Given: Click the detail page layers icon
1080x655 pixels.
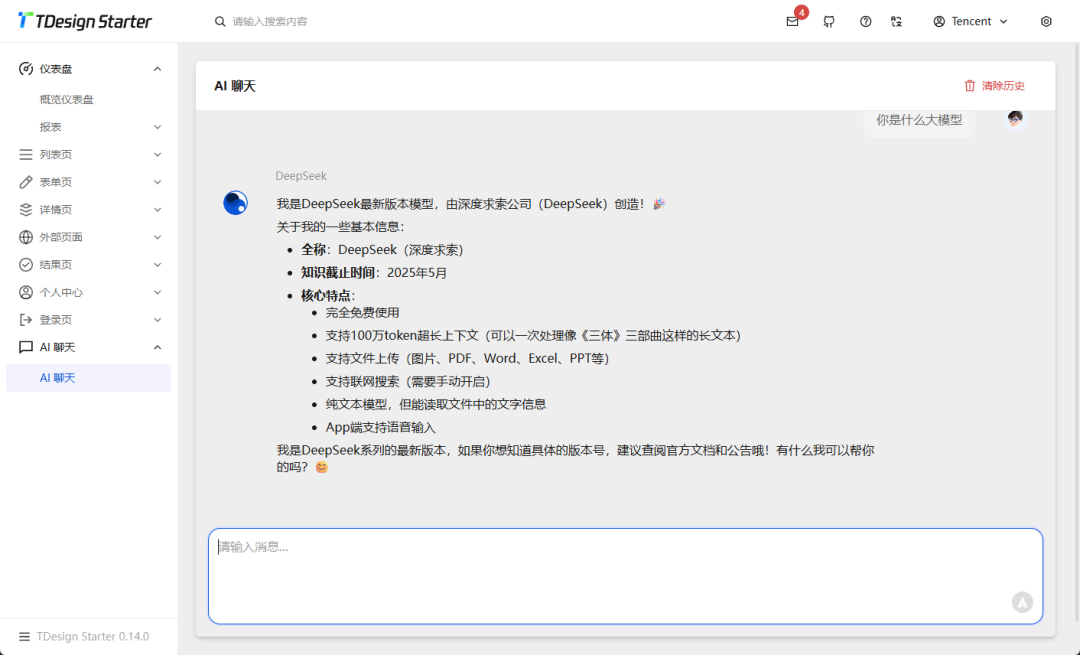Looking at the screenshot, I should pos(25,209).
